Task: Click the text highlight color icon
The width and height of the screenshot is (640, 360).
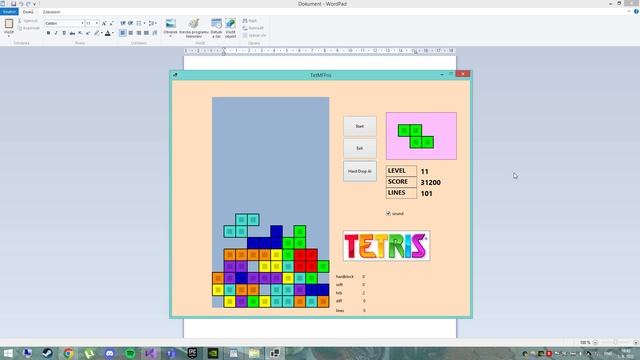Action: pos(96,33)
